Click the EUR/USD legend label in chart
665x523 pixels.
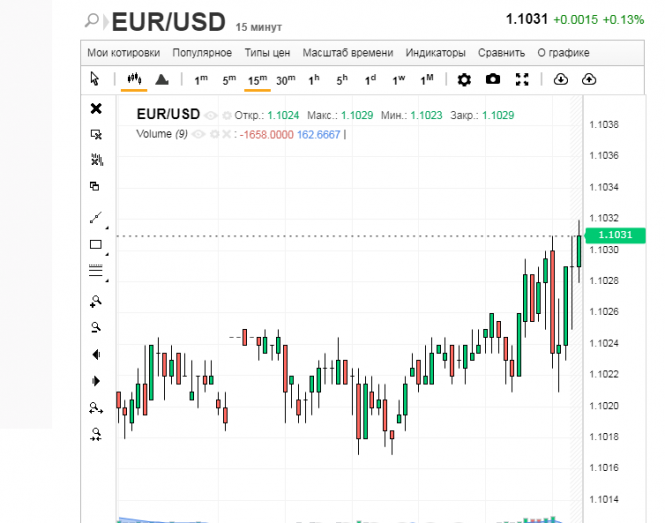point(168,114)
